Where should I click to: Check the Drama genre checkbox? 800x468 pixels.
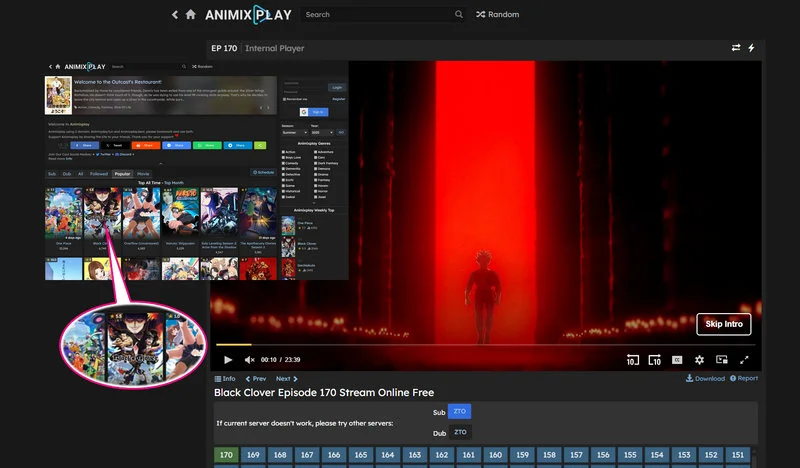(x=316, y=175)
